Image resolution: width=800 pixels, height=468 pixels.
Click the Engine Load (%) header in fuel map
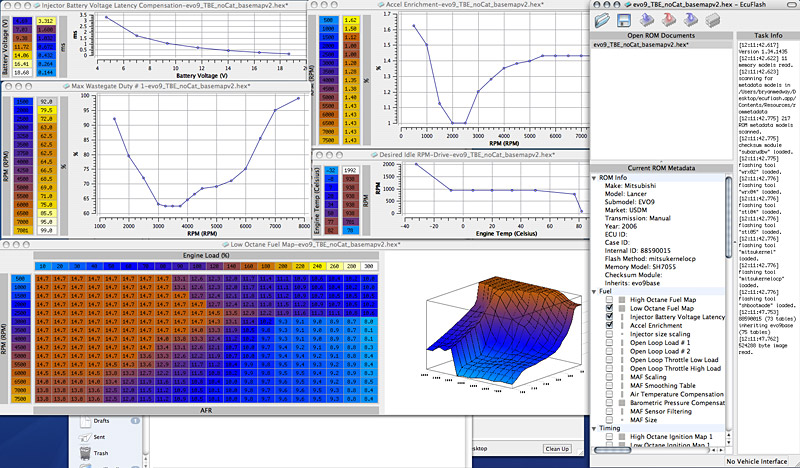(206, 255)
